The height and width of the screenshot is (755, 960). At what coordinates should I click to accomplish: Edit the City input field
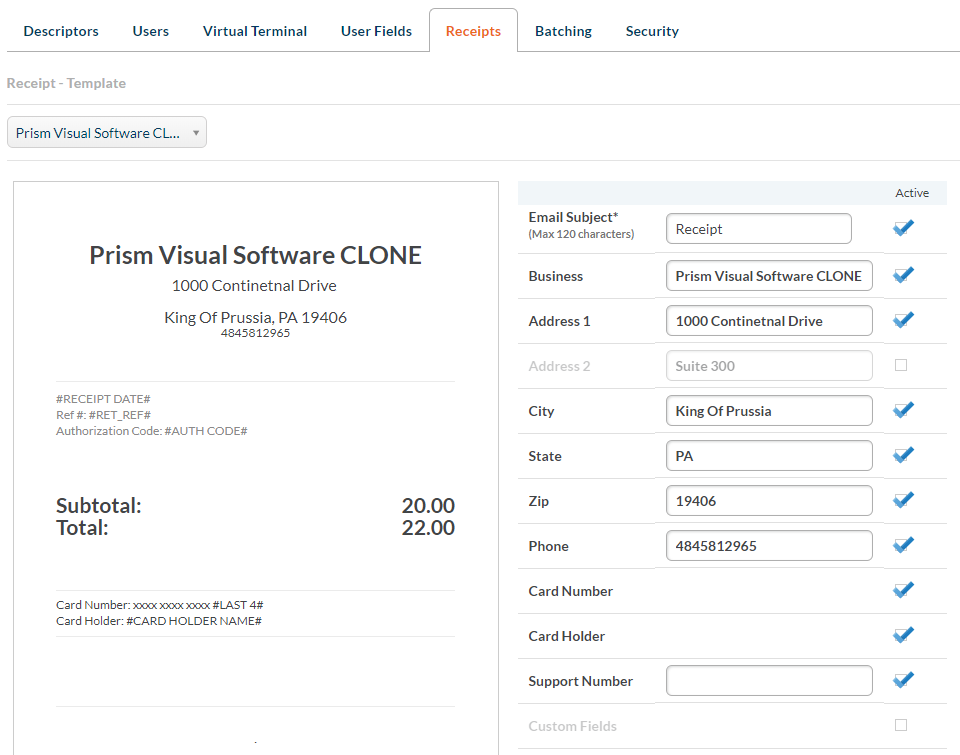769,411
